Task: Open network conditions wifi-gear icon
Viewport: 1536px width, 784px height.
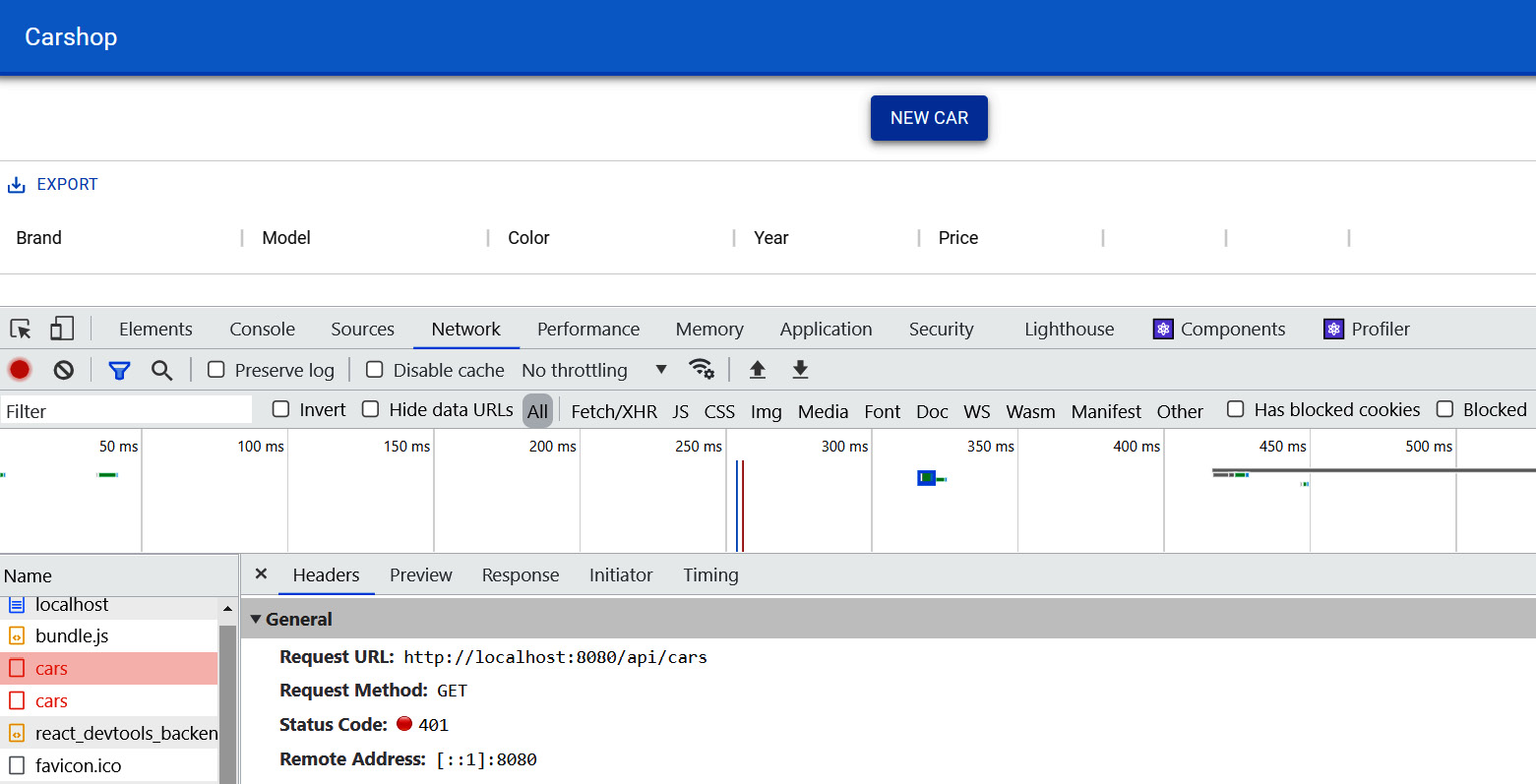Action: (x=702, y=369)
